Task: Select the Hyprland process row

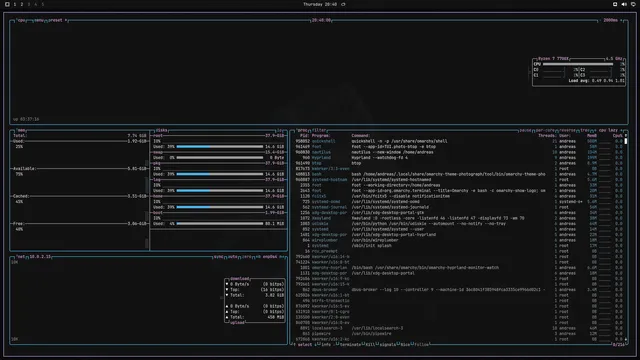Action: click(459, 158)
